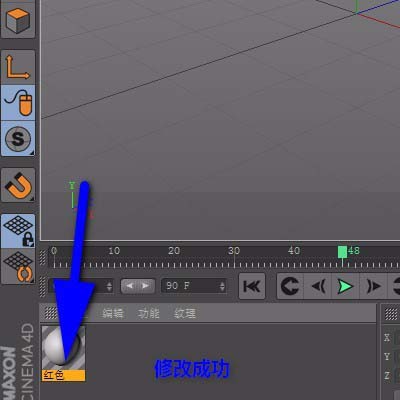400x400 pixels.
Task: Click the stepper arrows of the start frame field
Action: tap(109, 286)
